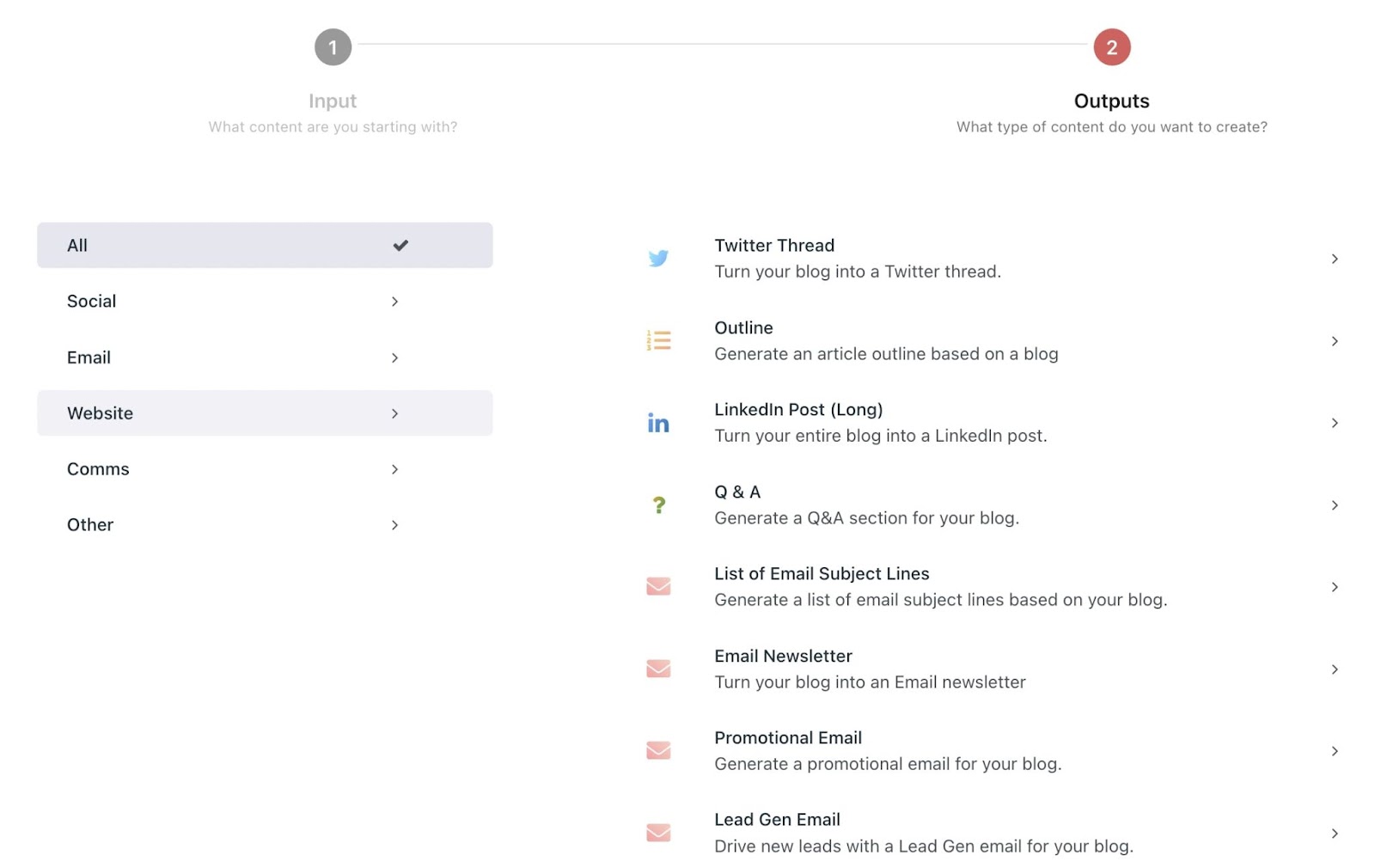
Task: Choose LinkedIn Post (Long) output
Action: 798,410
